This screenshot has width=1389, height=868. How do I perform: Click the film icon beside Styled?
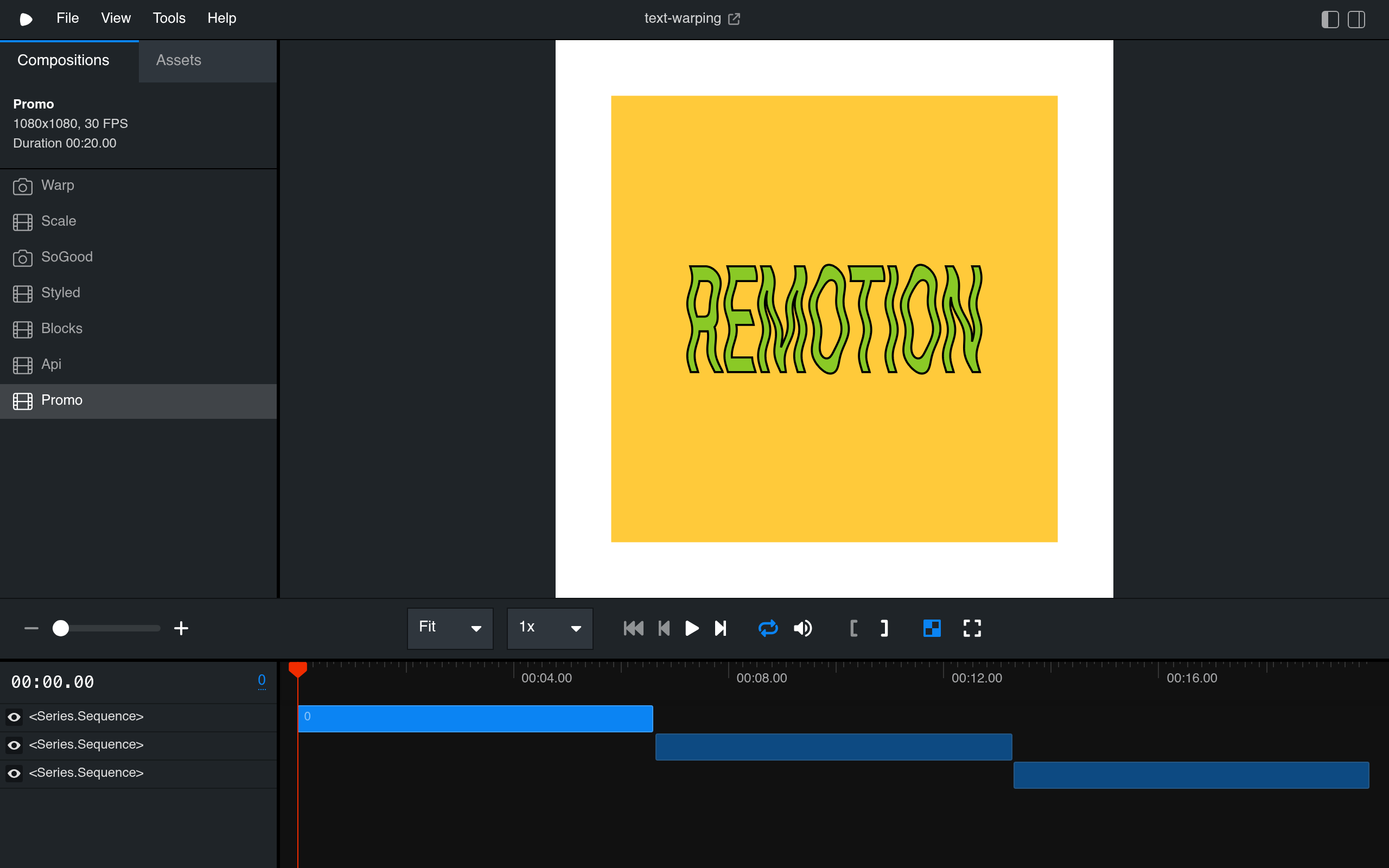[22, 294]
